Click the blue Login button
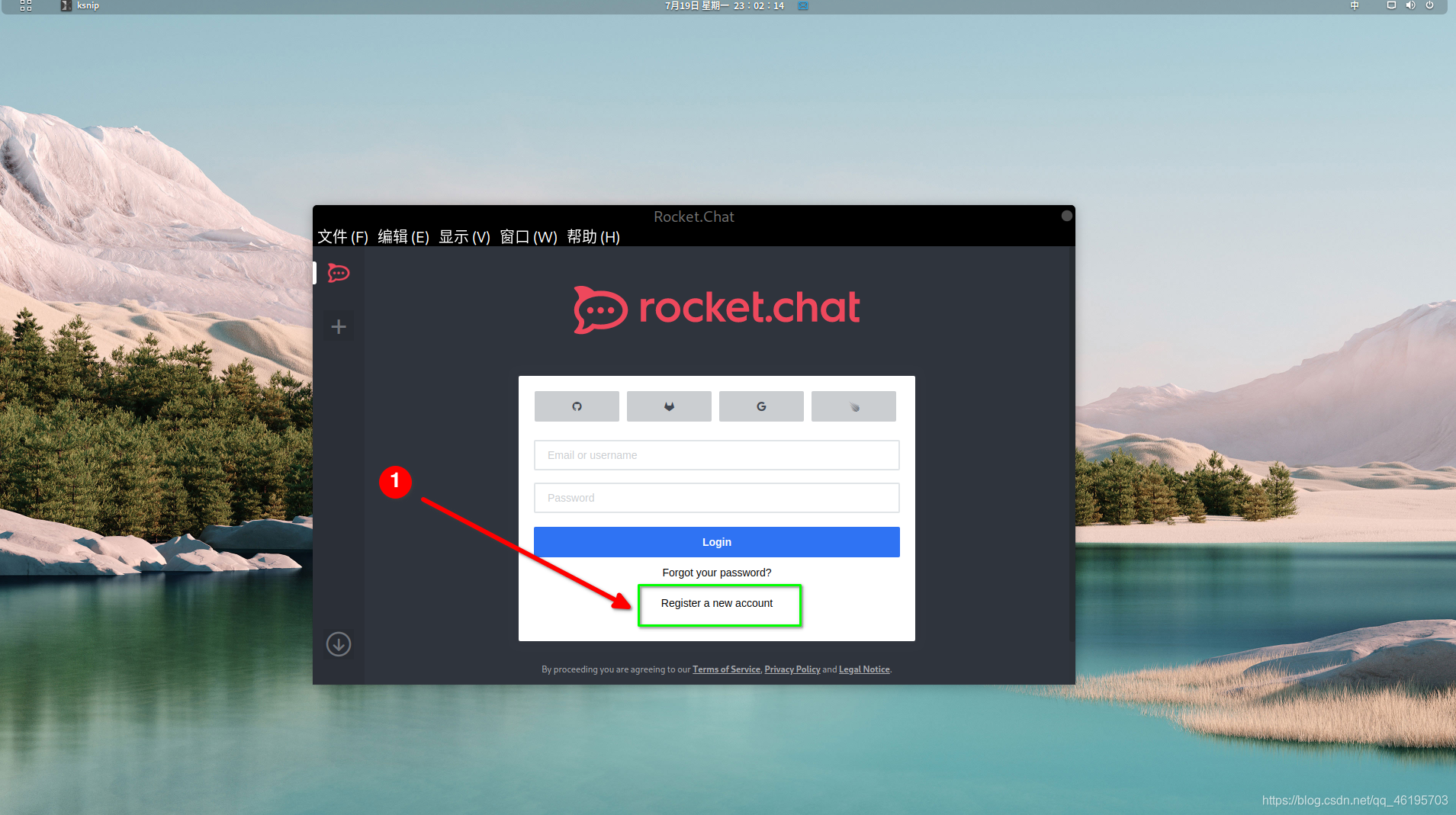 717,542
